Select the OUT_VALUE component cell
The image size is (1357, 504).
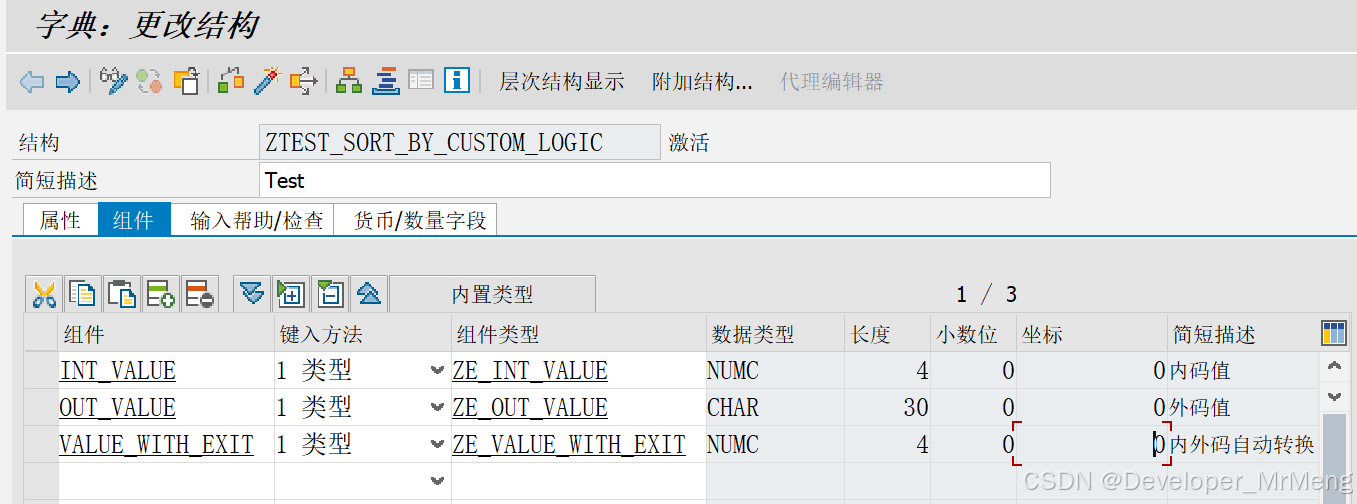(166, 408)
